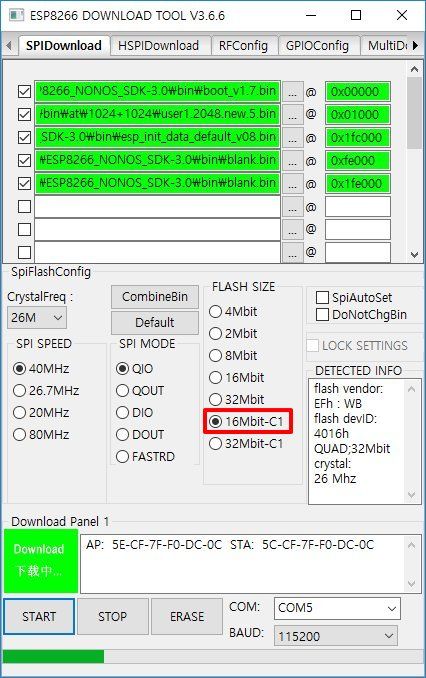Select 32Mbit-C1 flash size
Image resolution: width=426 pixels, height=678 pixels.
point(247,444)
